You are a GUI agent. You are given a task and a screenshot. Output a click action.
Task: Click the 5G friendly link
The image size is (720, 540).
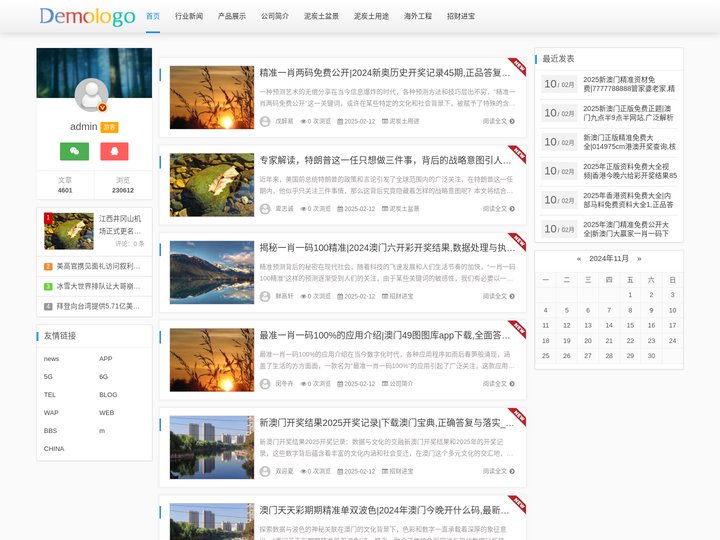pos(48,377)
